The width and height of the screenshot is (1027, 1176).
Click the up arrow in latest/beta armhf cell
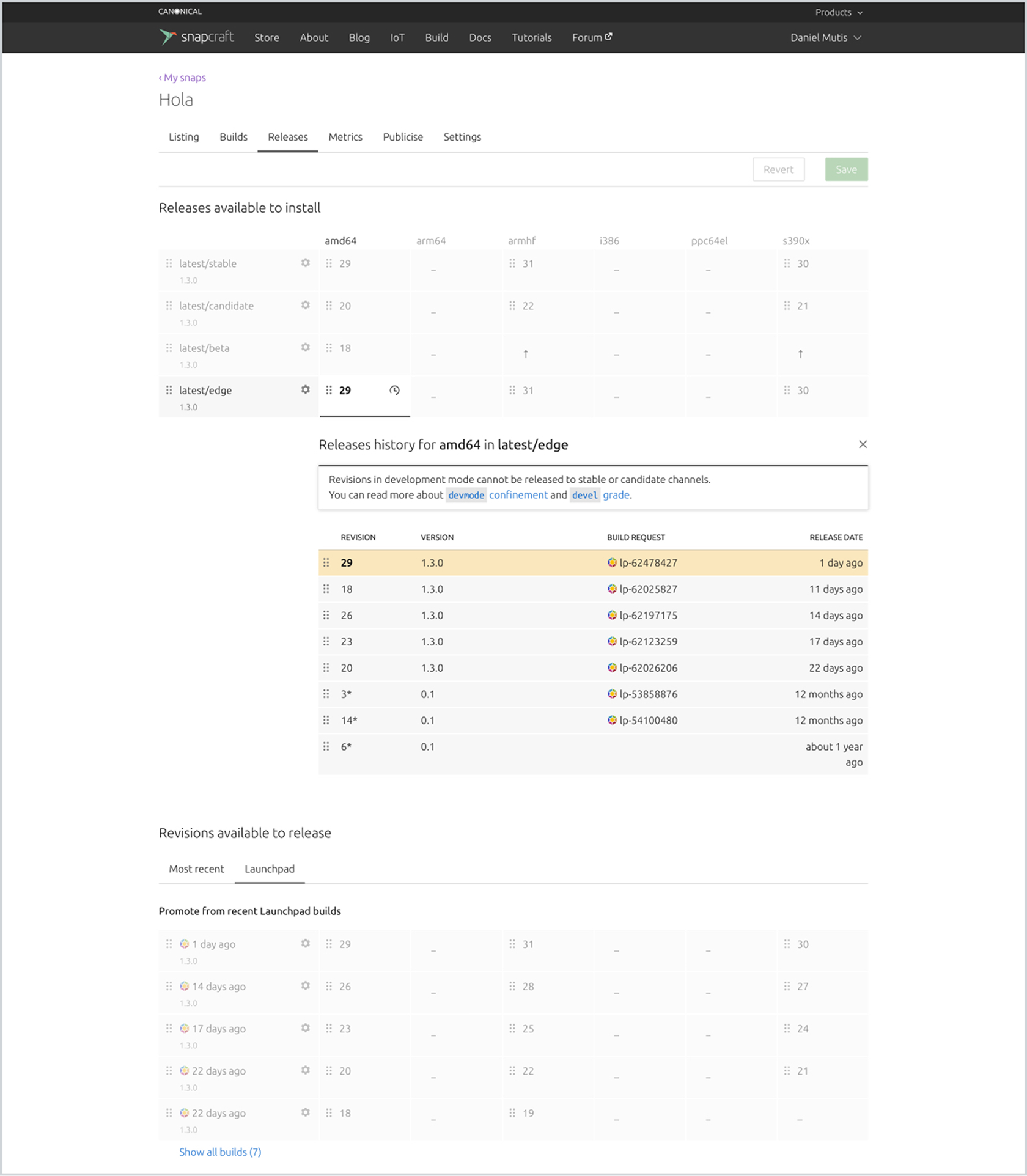point(526,354)
